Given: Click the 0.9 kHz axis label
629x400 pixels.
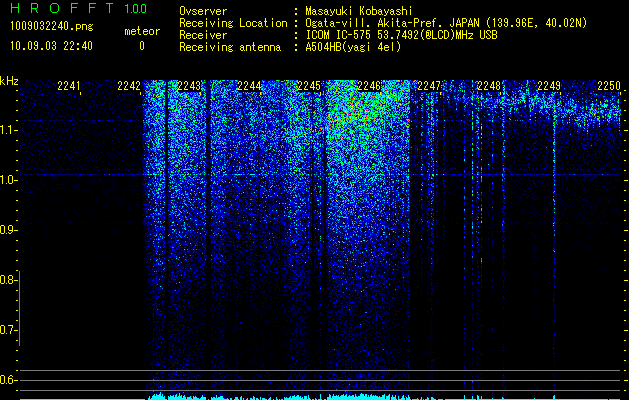Looking at the screenshot, I should pos(8,230).
